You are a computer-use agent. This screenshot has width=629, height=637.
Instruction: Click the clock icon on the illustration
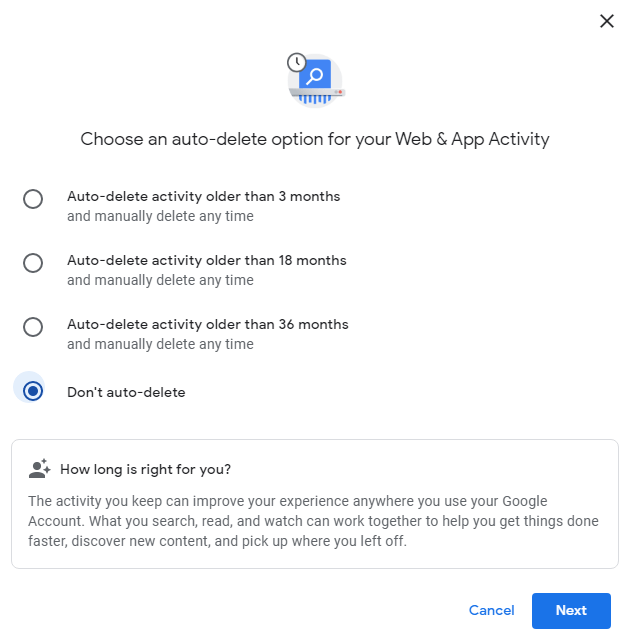297,63
